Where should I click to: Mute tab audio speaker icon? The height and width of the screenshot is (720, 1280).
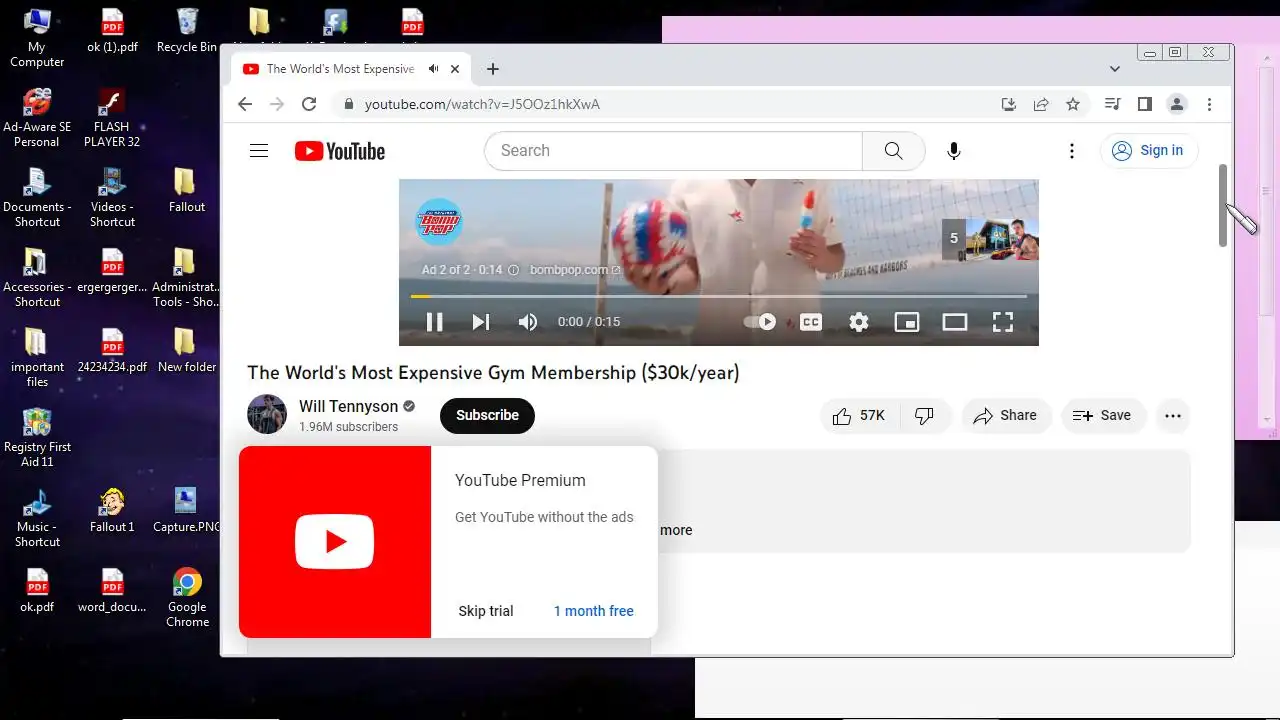pos(433,69)
